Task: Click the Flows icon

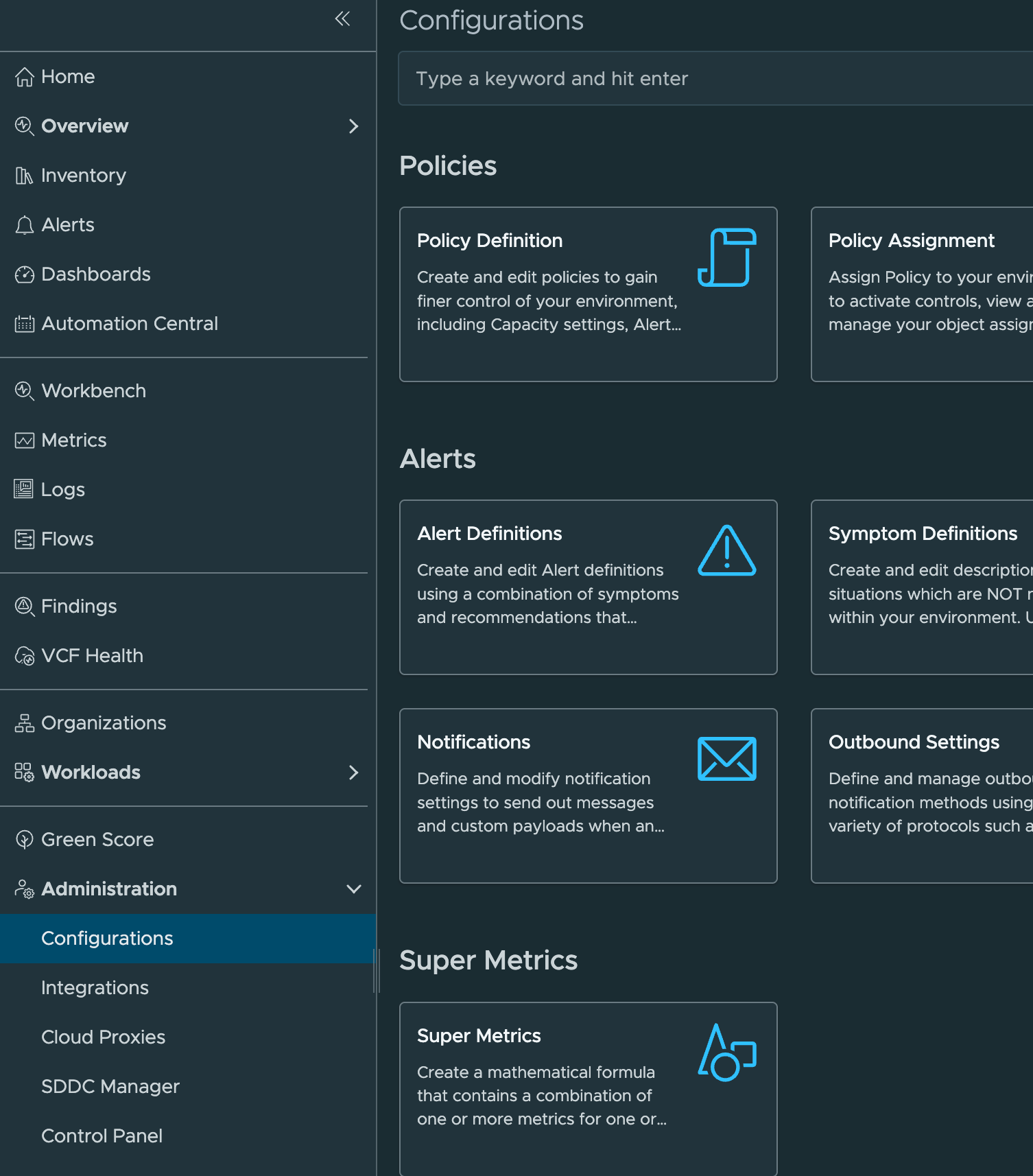Action: click(x=25, y=539)
